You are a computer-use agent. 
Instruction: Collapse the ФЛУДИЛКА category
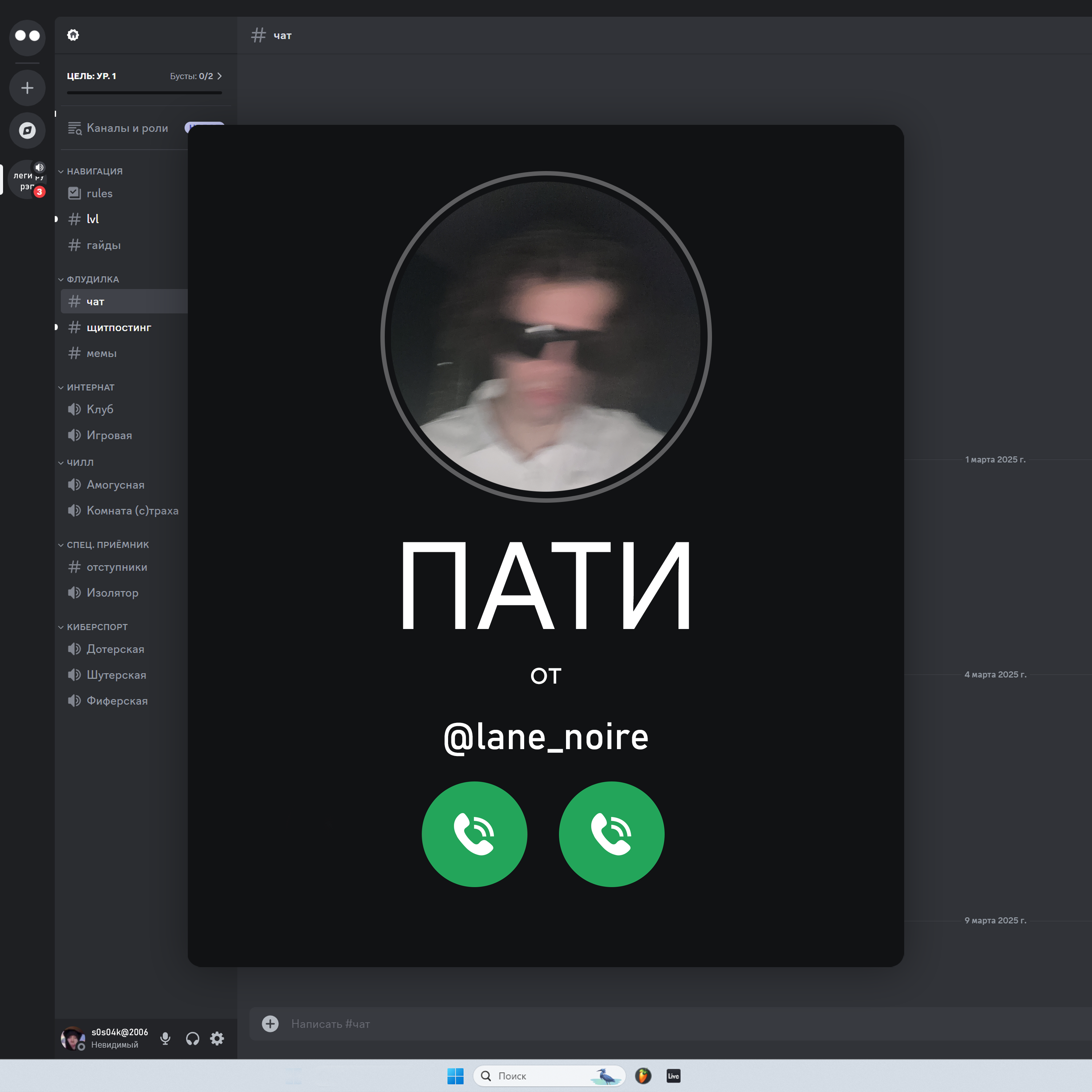[93, 279]
